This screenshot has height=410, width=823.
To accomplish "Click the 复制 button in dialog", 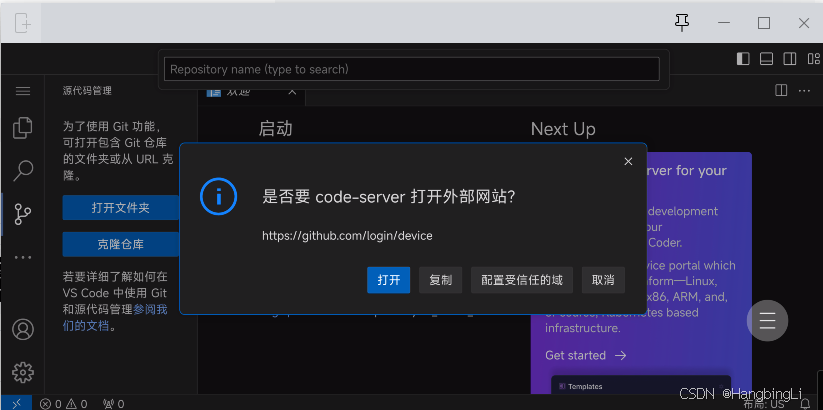I will pos(440,280).
